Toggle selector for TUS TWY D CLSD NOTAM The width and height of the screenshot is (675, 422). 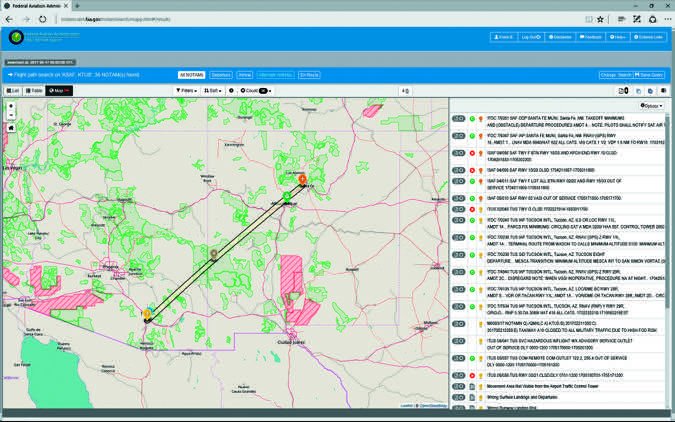click(x=458, y=208)
